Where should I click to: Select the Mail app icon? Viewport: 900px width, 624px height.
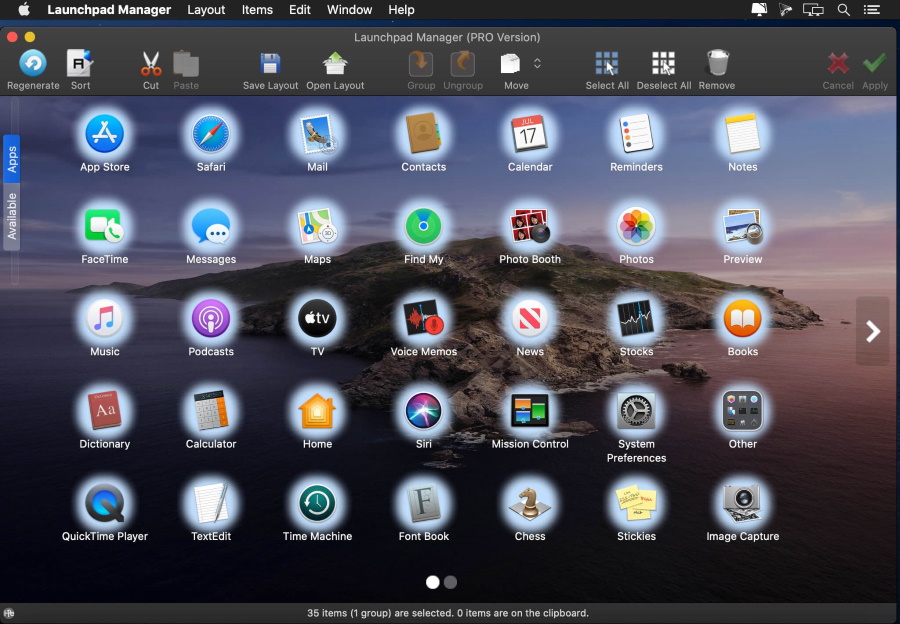pyautogui.click(x=317, y=134)
